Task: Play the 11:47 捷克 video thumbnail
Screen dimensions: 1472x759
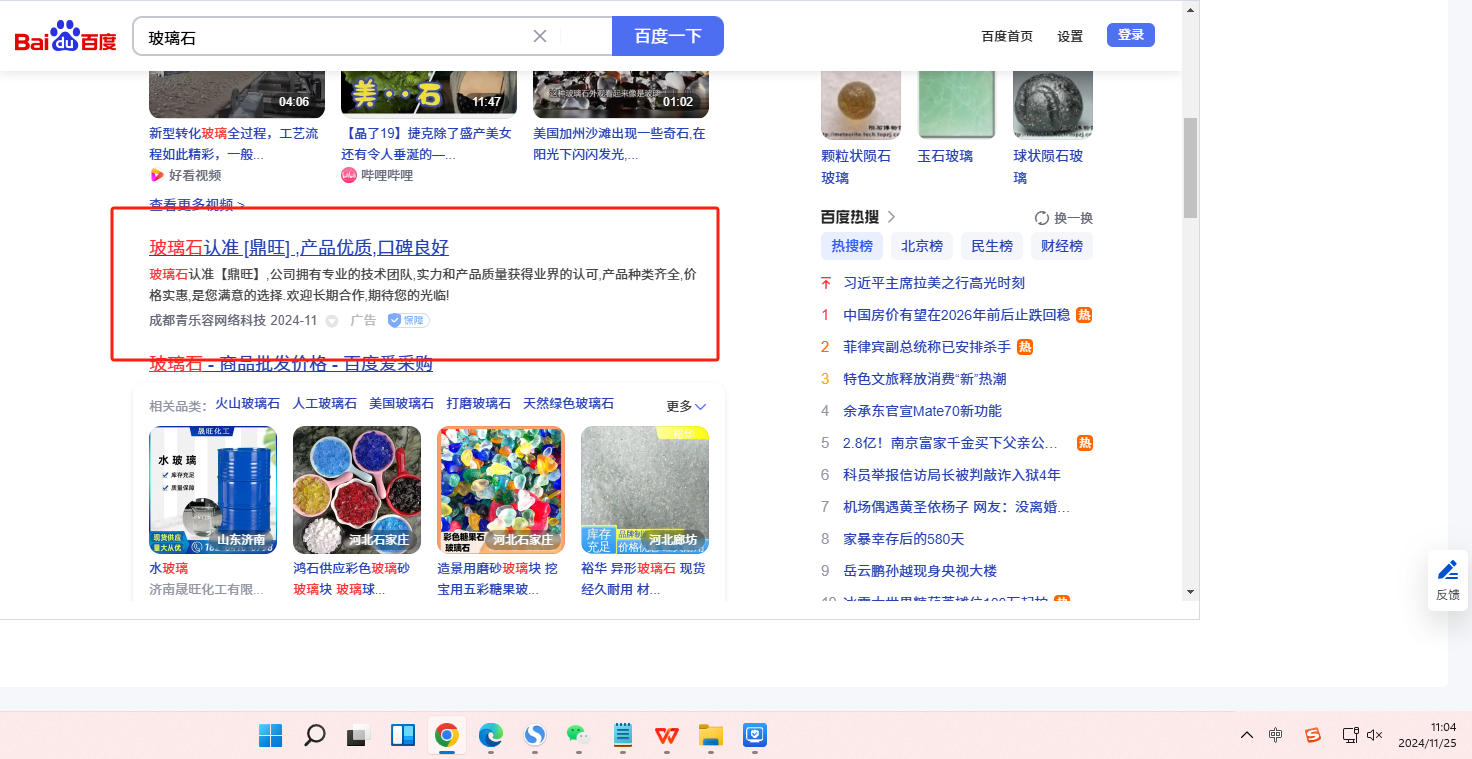Action: pos(429,94)
